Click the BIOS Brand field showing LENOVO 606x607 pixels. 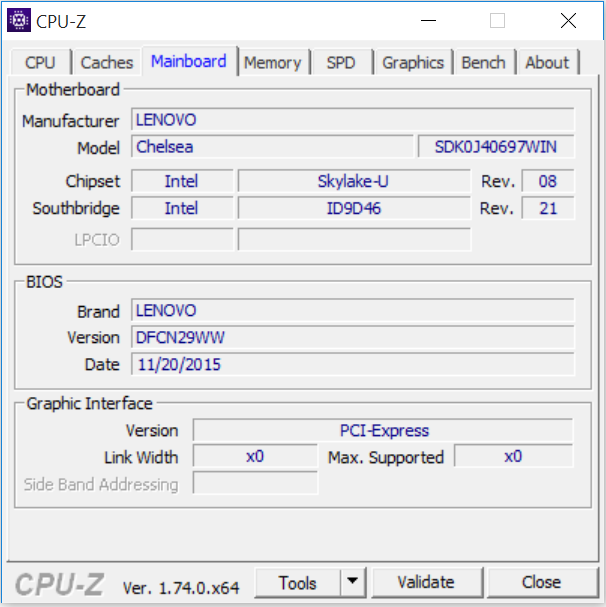pos(353,310)
